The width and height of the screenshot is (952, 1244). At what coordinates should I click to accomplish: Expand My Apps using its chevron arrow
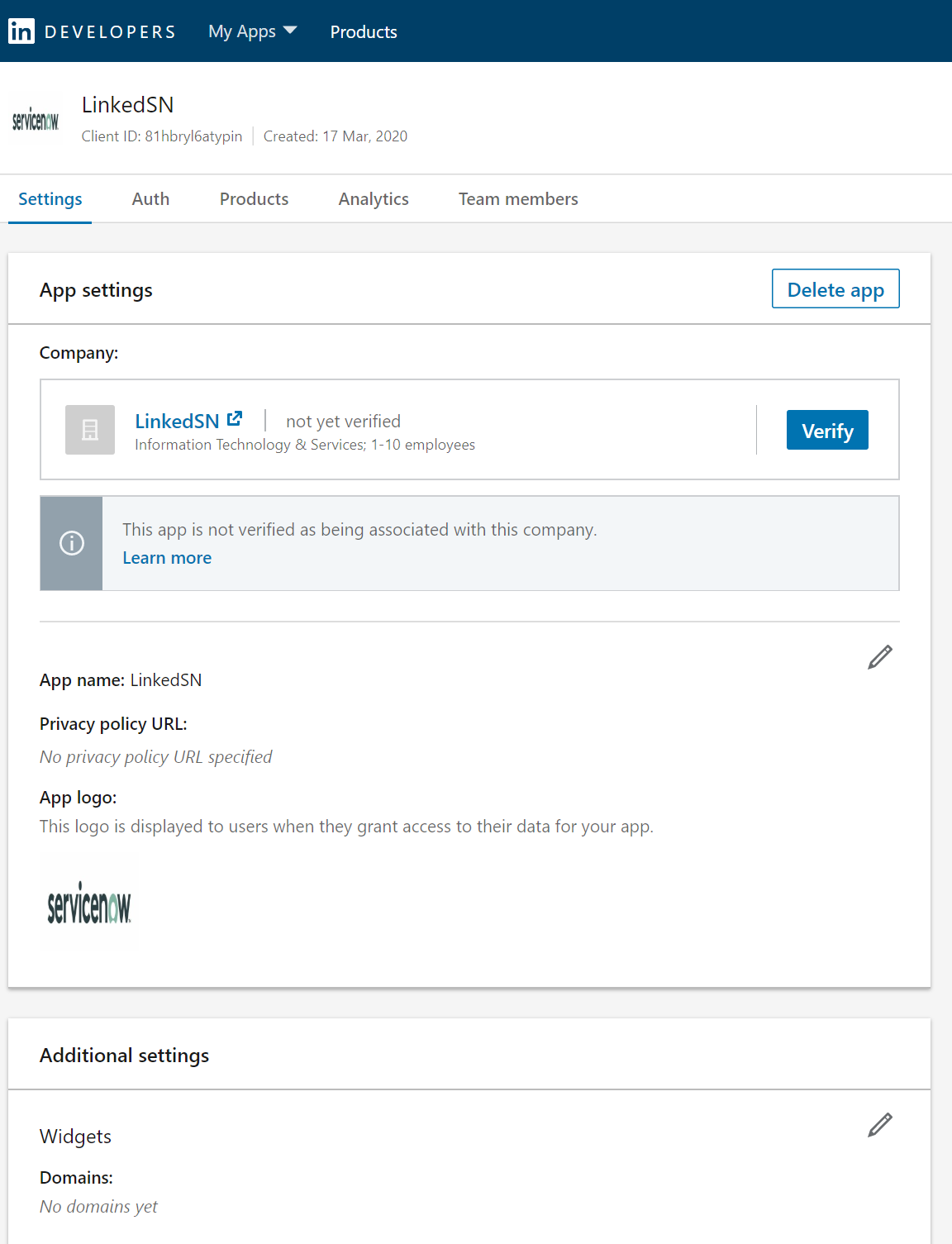[x=290, y=31]
